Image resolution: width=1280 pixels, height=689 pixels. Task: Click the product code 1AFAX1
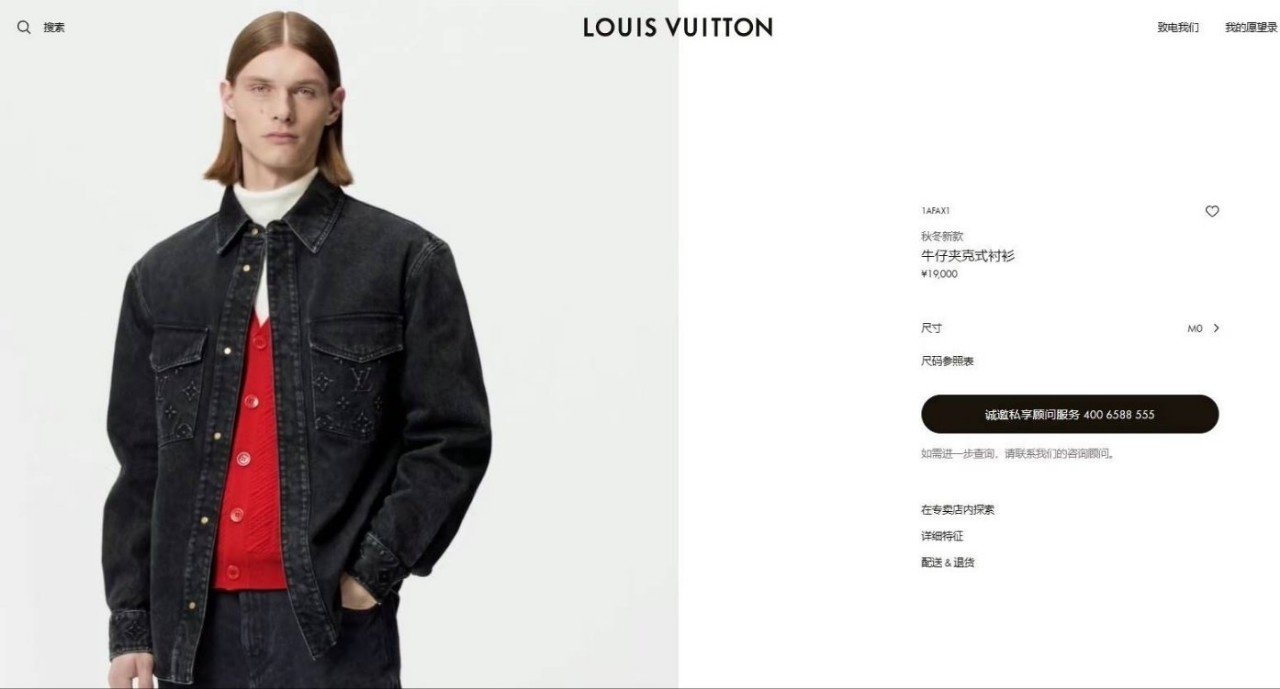(935, 211)
